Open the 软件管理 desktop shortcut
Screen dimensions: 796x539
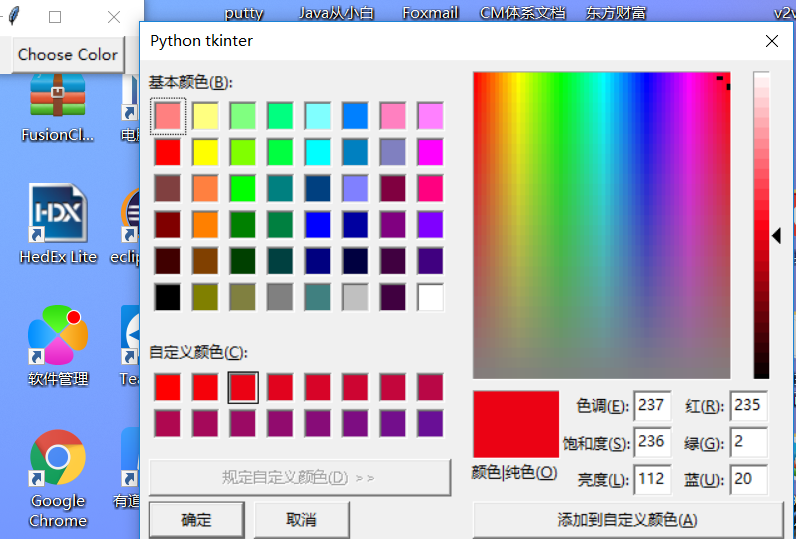pyautogui.click(x=58, y=346)
